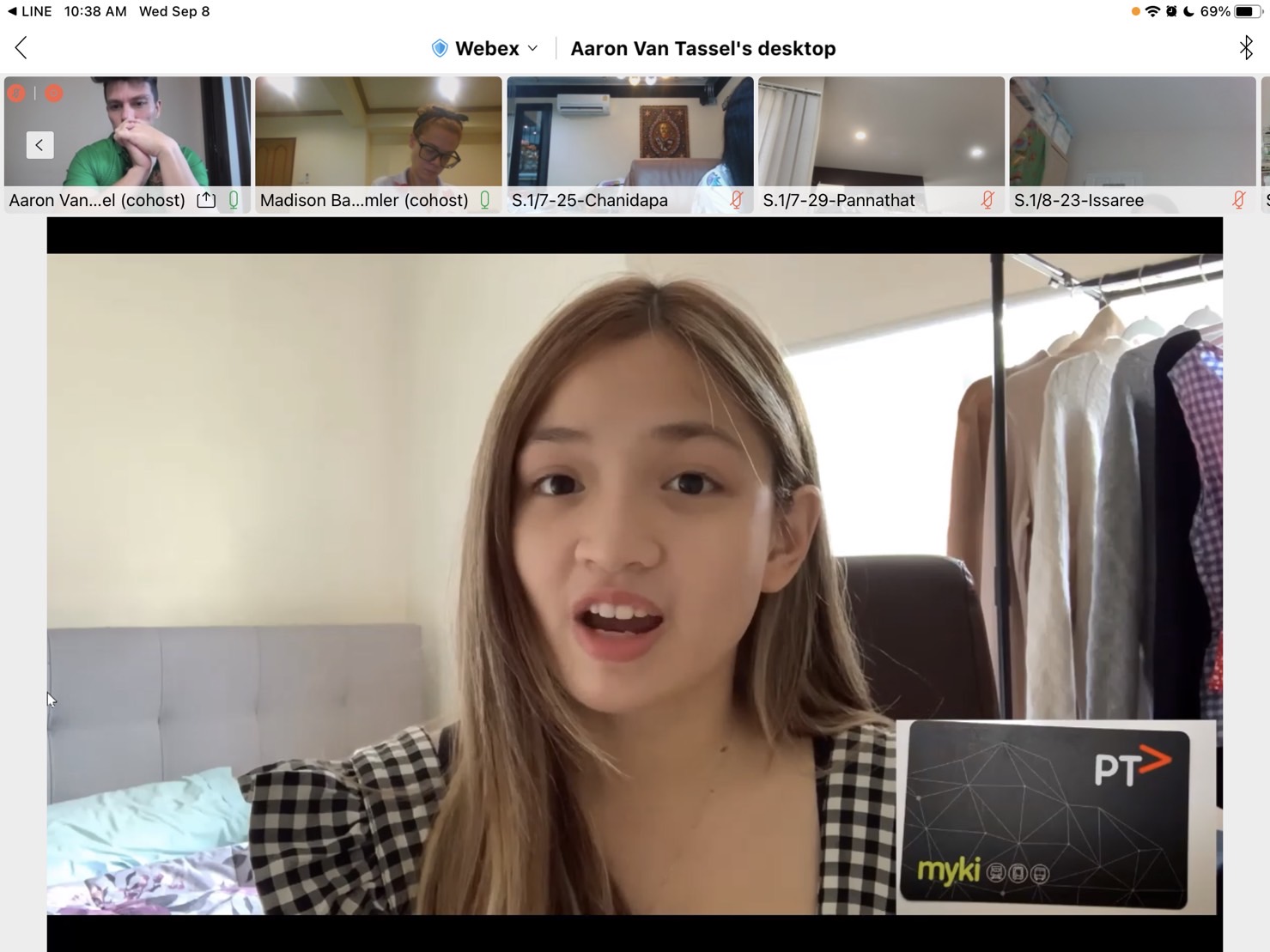Tap Madison's green microphone icon

point(485,200)
